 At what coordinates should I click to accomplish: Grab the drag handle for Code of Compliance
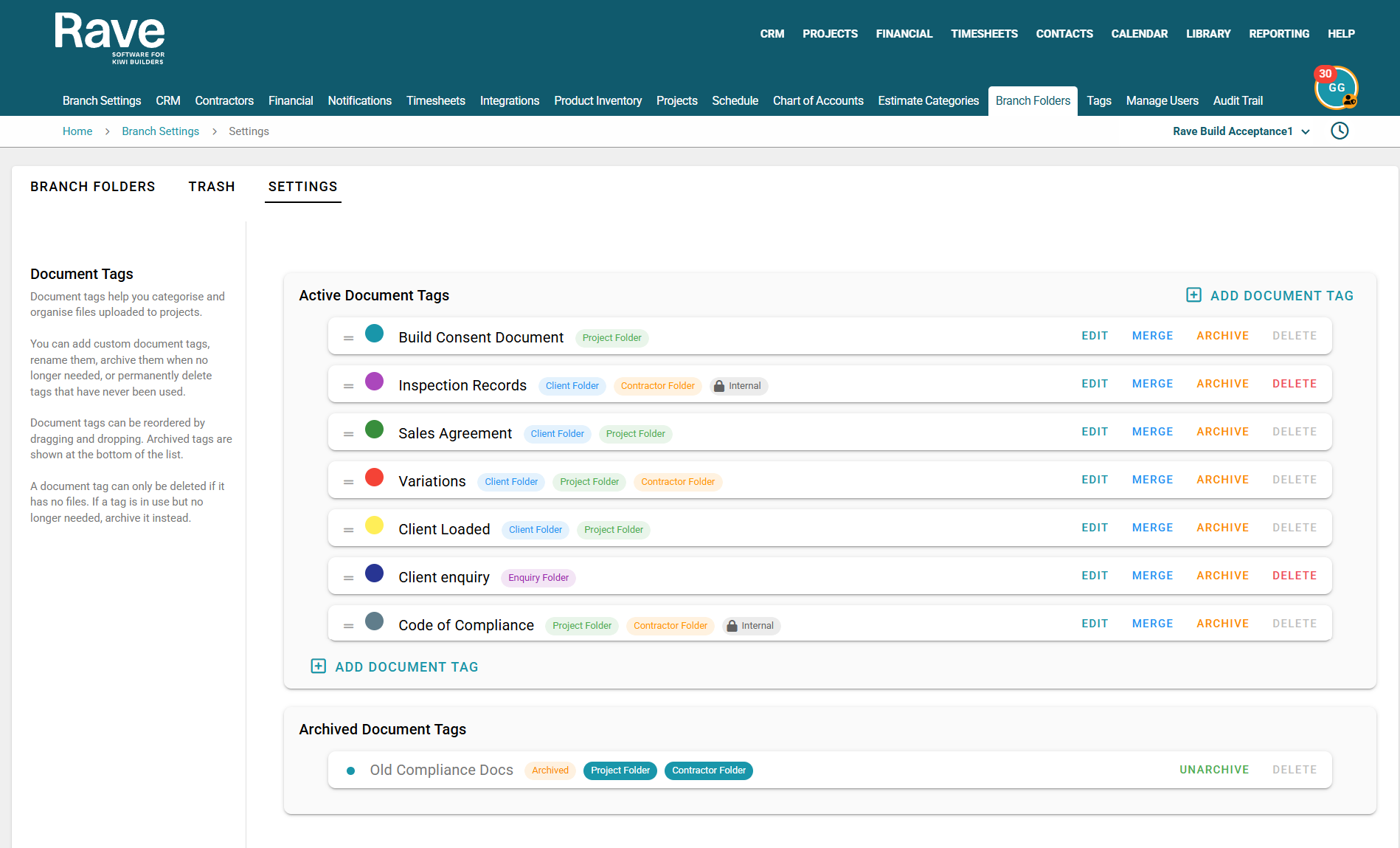pyautogui.click(x=349, y=626)
